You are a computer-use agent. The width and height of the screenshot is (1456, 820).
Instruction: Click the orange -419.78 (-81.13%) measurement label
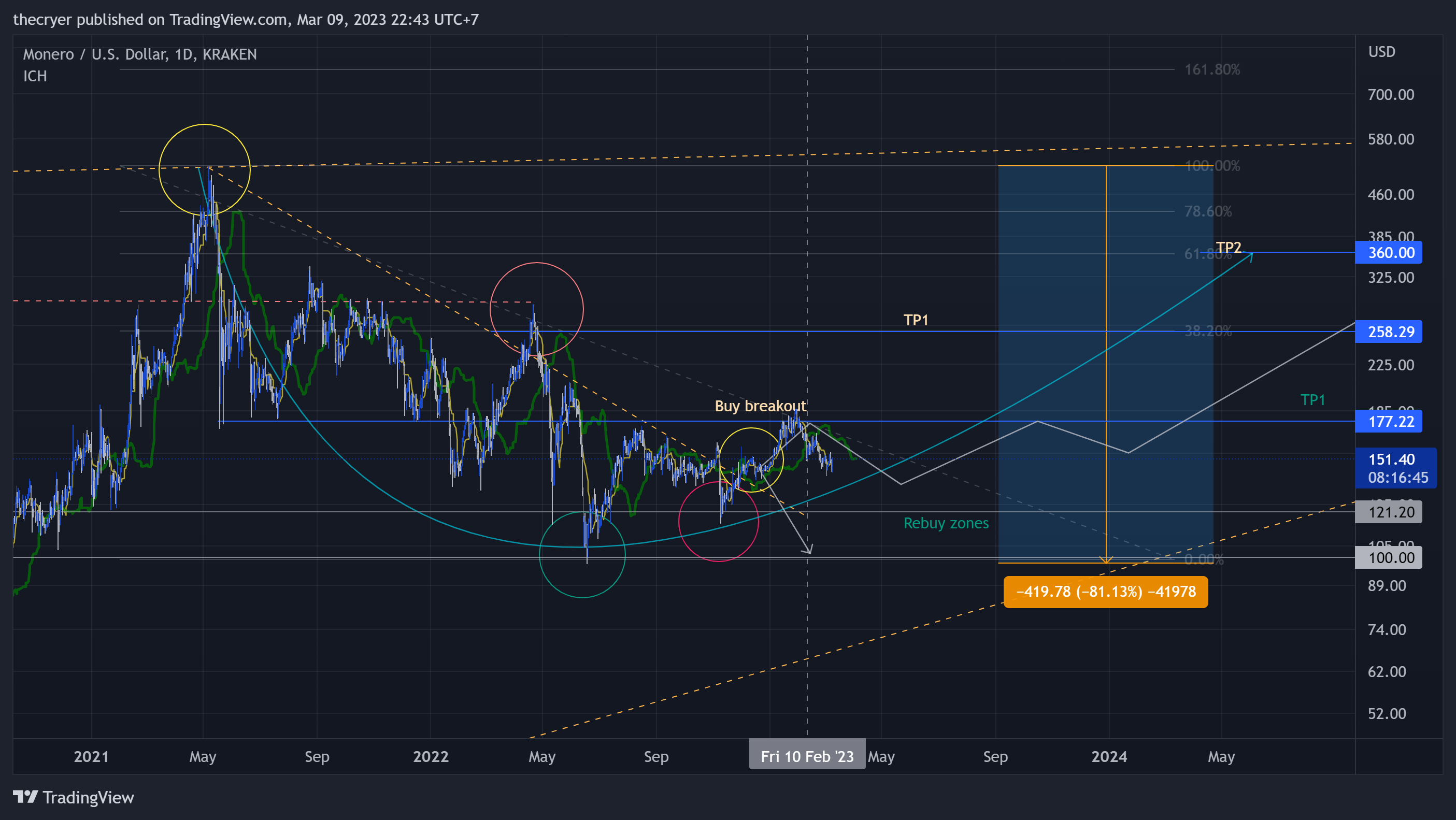coord(1106,592)
